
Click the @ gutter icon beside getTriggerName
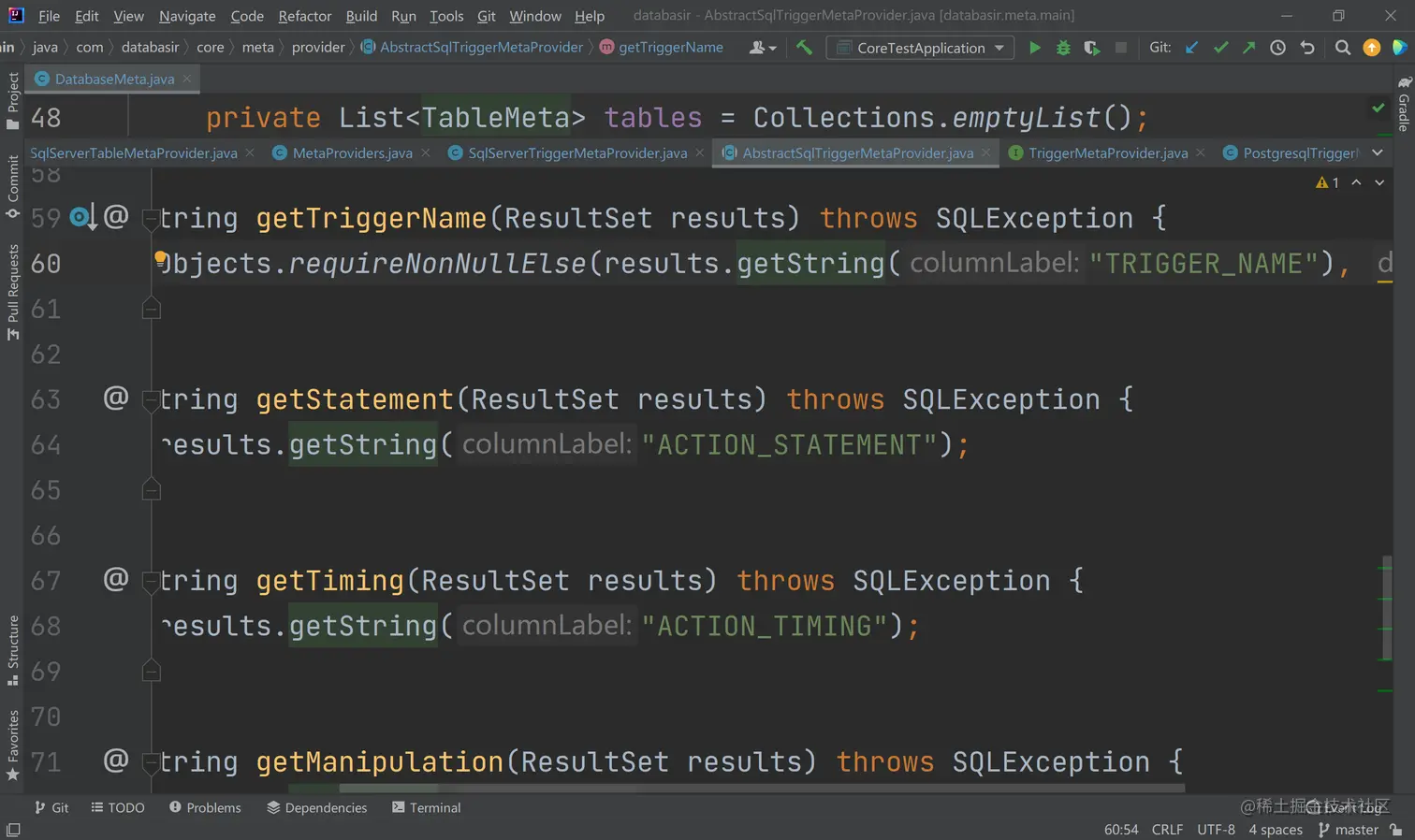pos(116,216)
